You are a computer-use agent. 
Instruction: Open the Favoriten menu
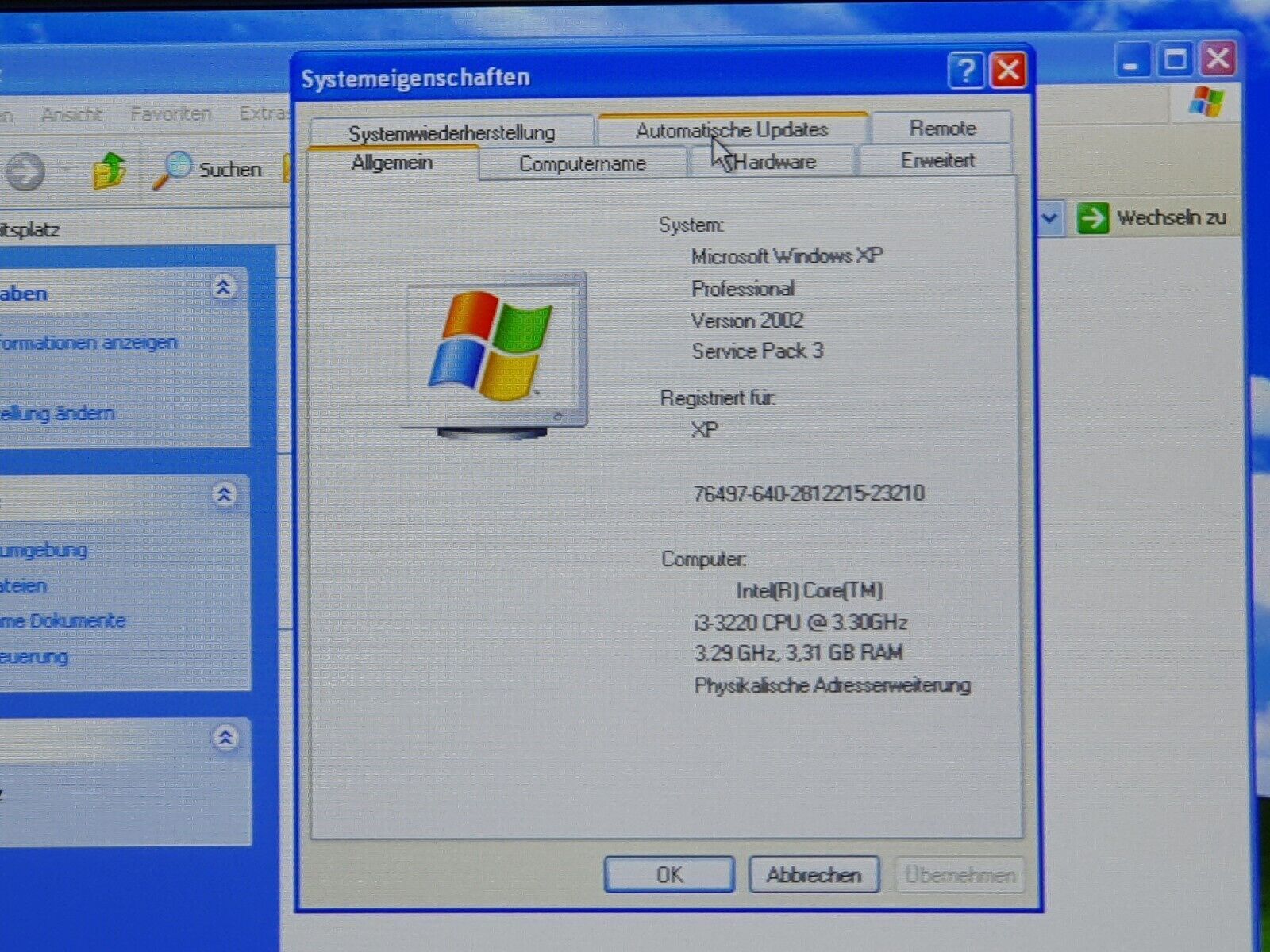click(171, 114)
